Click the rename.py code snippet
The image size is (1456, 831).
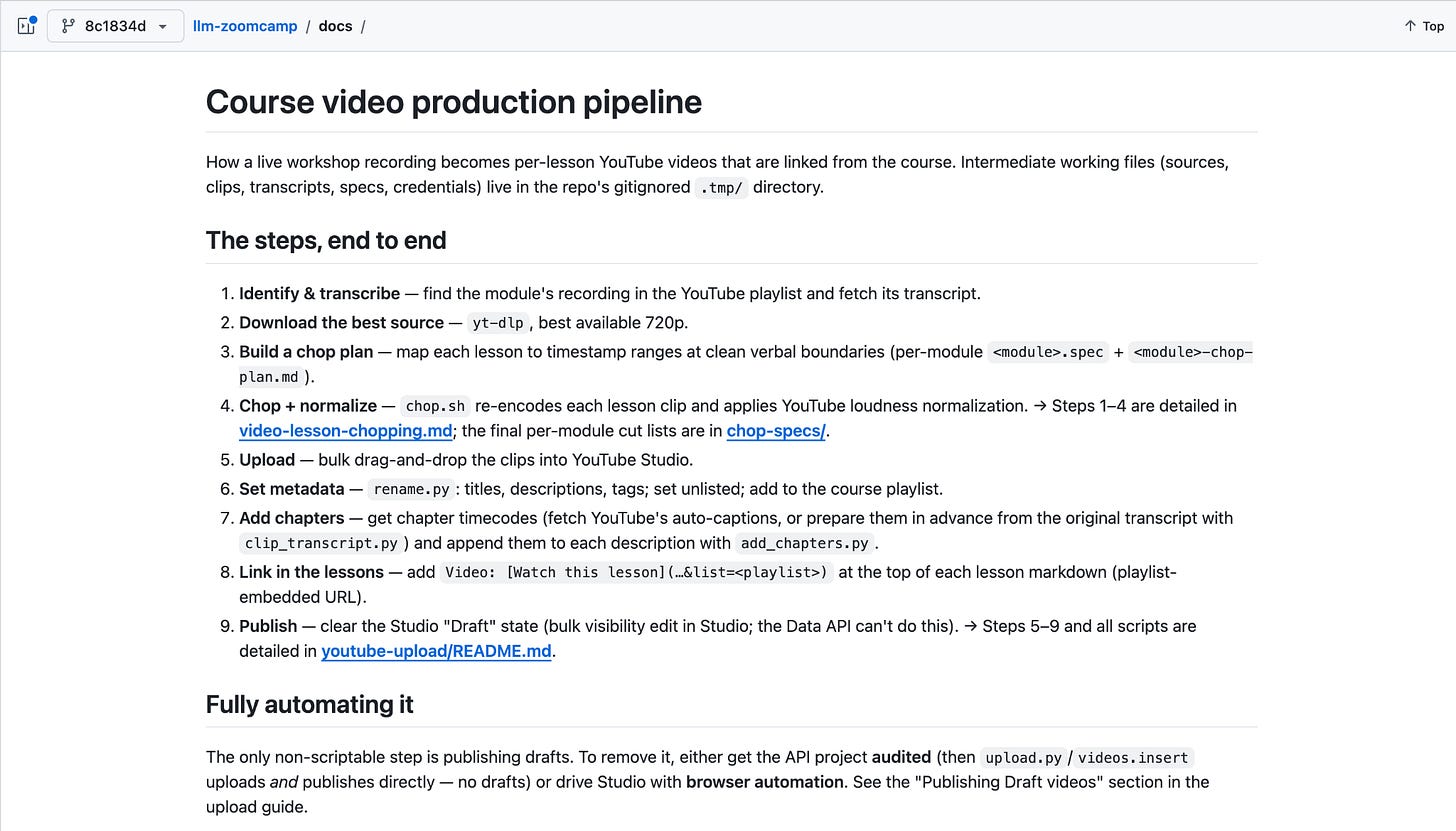tap(409, 489)
